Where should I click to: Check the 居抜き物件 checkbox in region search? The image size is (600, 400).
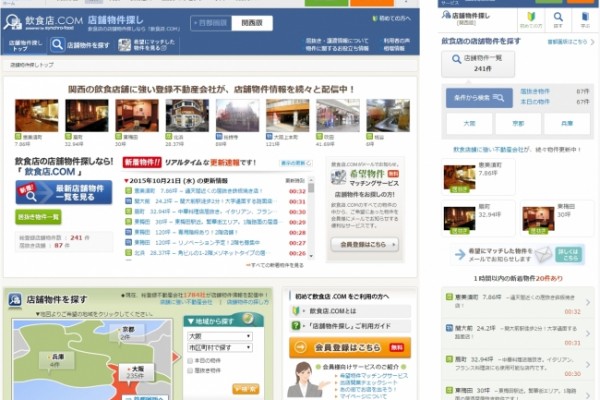(190, 371)
